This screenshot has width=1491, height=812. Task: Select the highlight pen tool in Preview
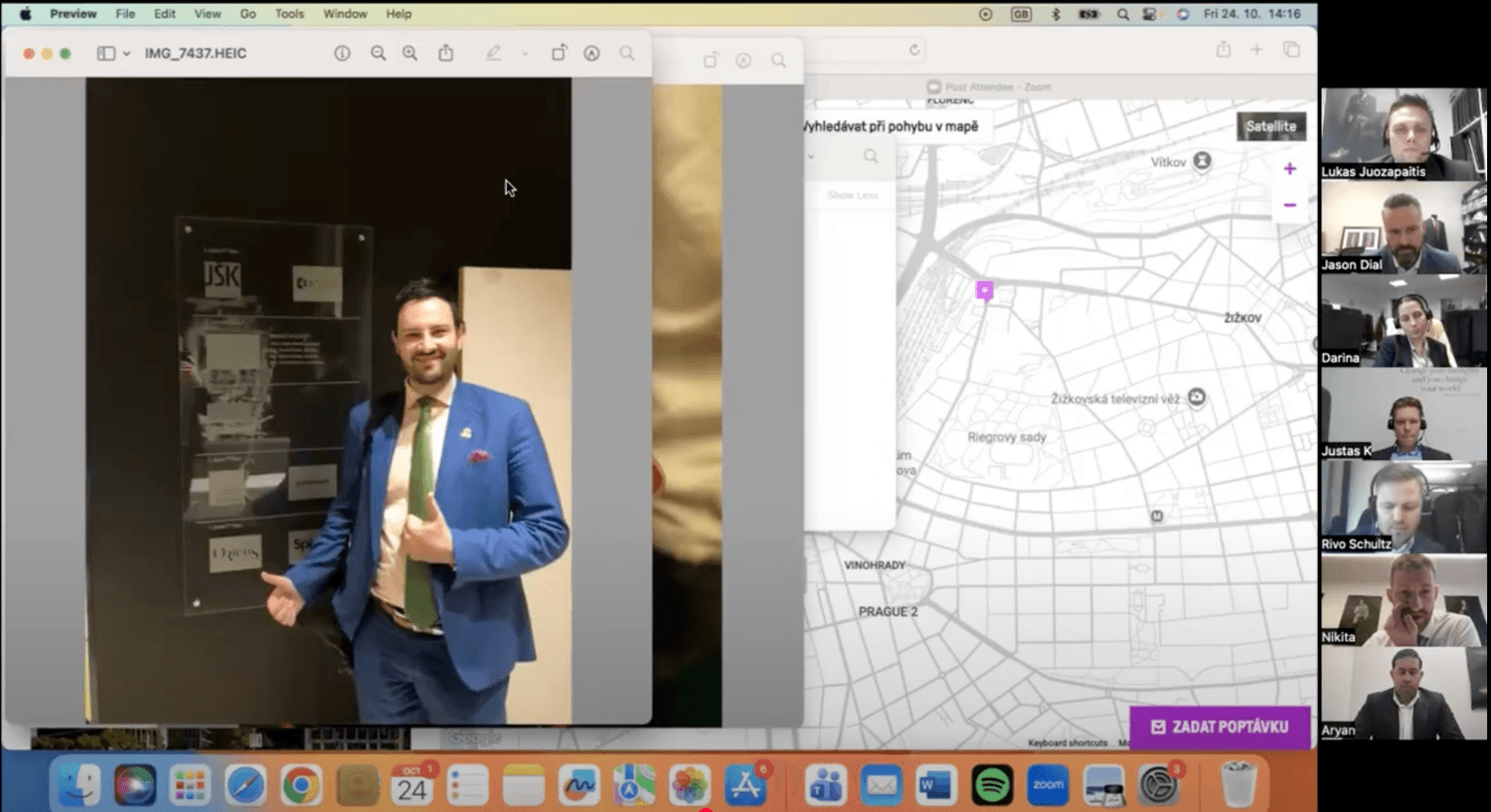click(x=493, y=54)
